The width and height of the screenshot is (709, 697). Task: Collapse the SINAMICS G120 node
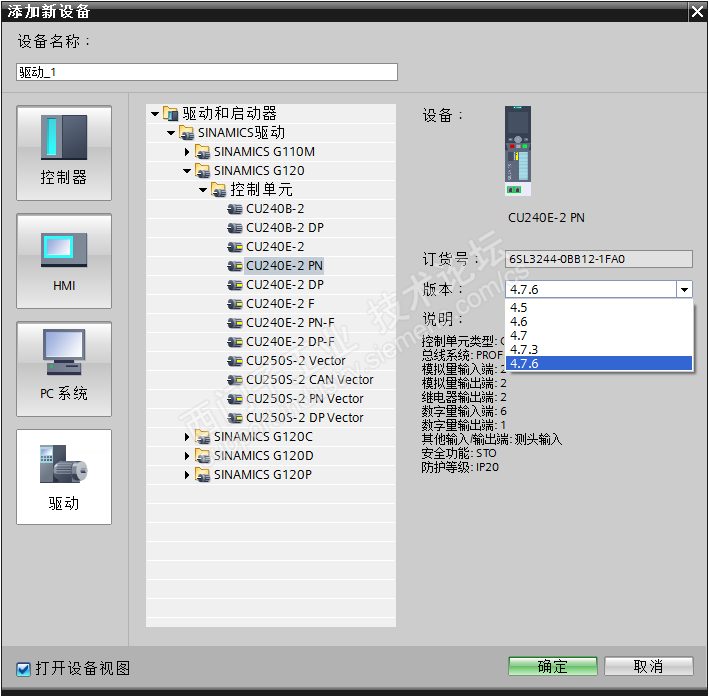tap(187, 171)
